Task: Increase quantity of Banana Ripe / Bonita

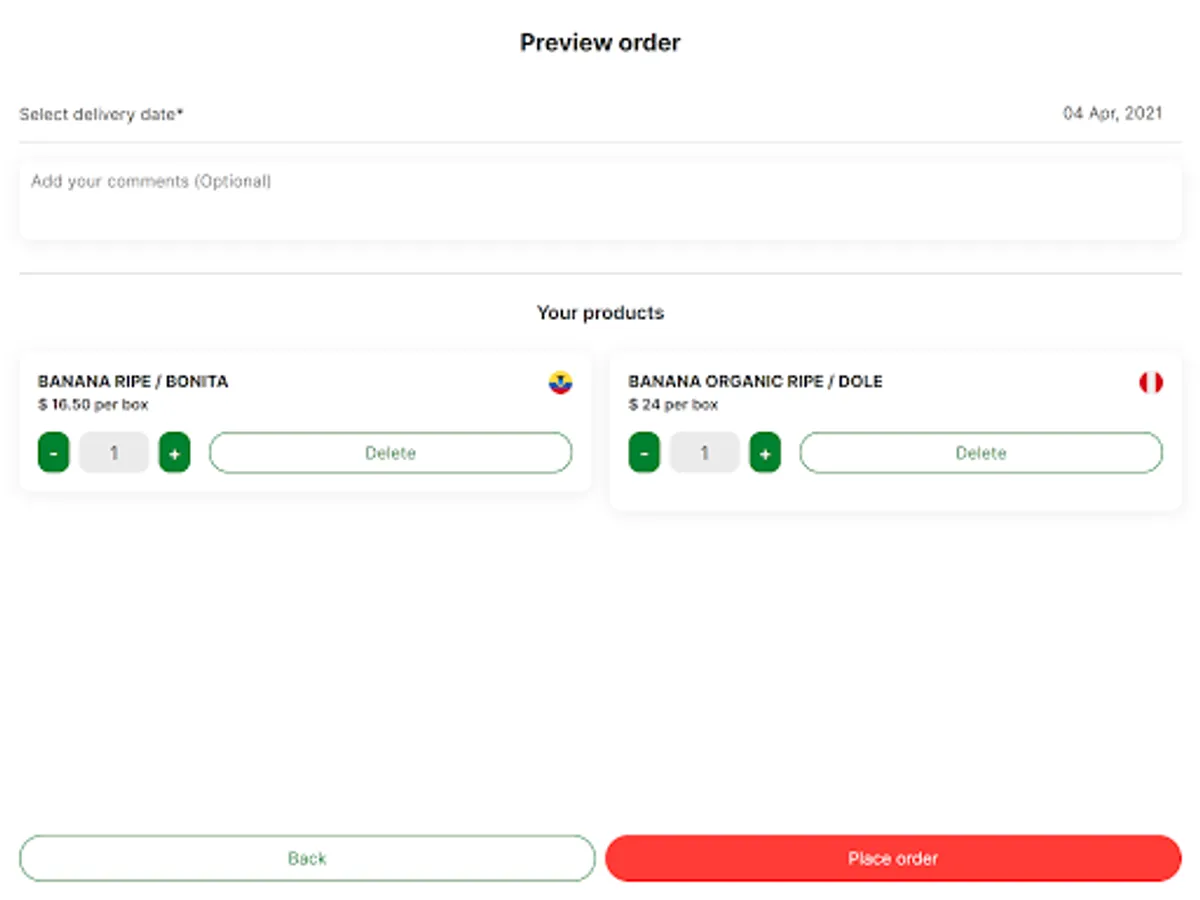Action: [174, 453]
